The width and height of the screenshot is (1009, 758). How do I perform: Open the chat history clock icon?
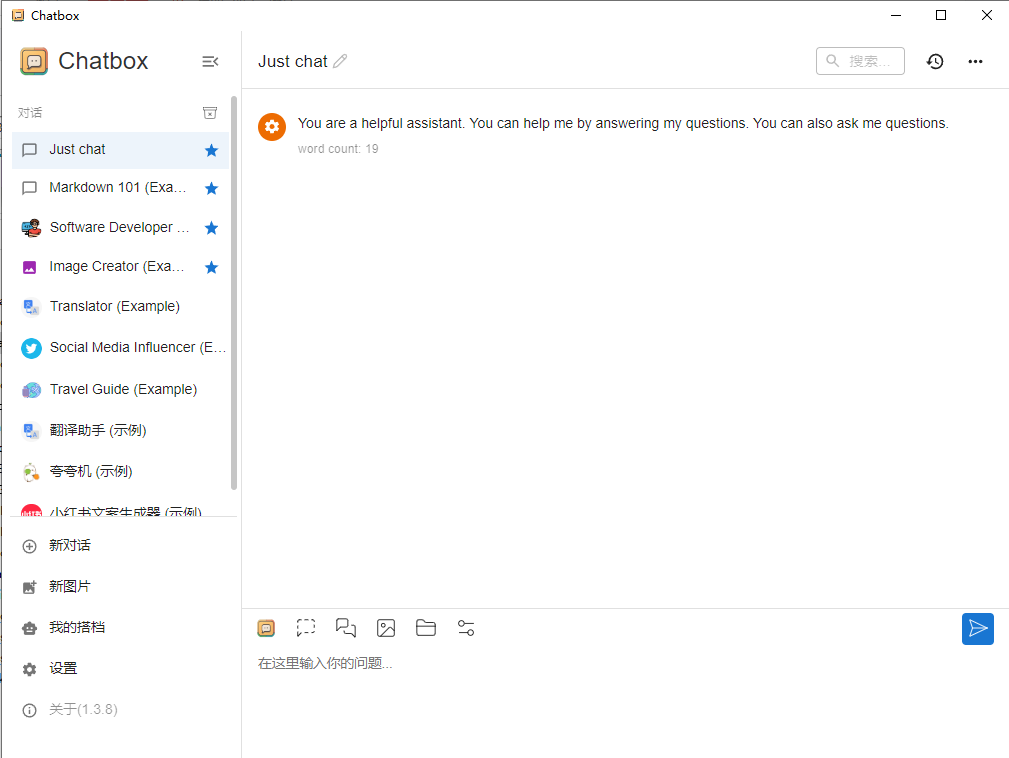tap(935, 61)
